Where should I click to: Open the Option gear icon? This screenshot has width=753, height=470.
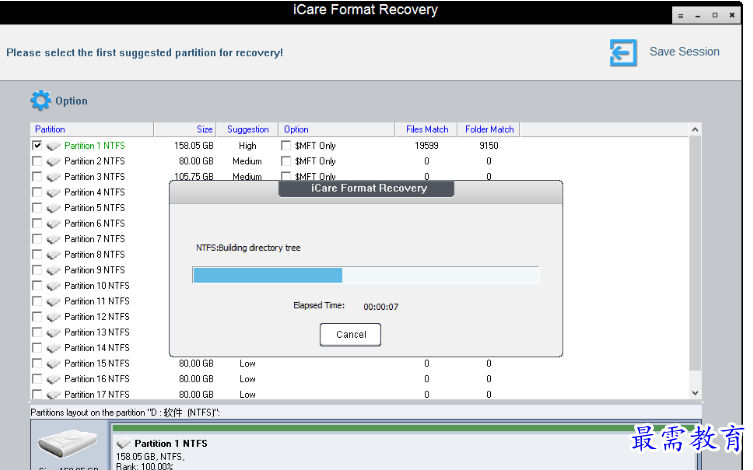pyautogui.click(x=40, y=100)
